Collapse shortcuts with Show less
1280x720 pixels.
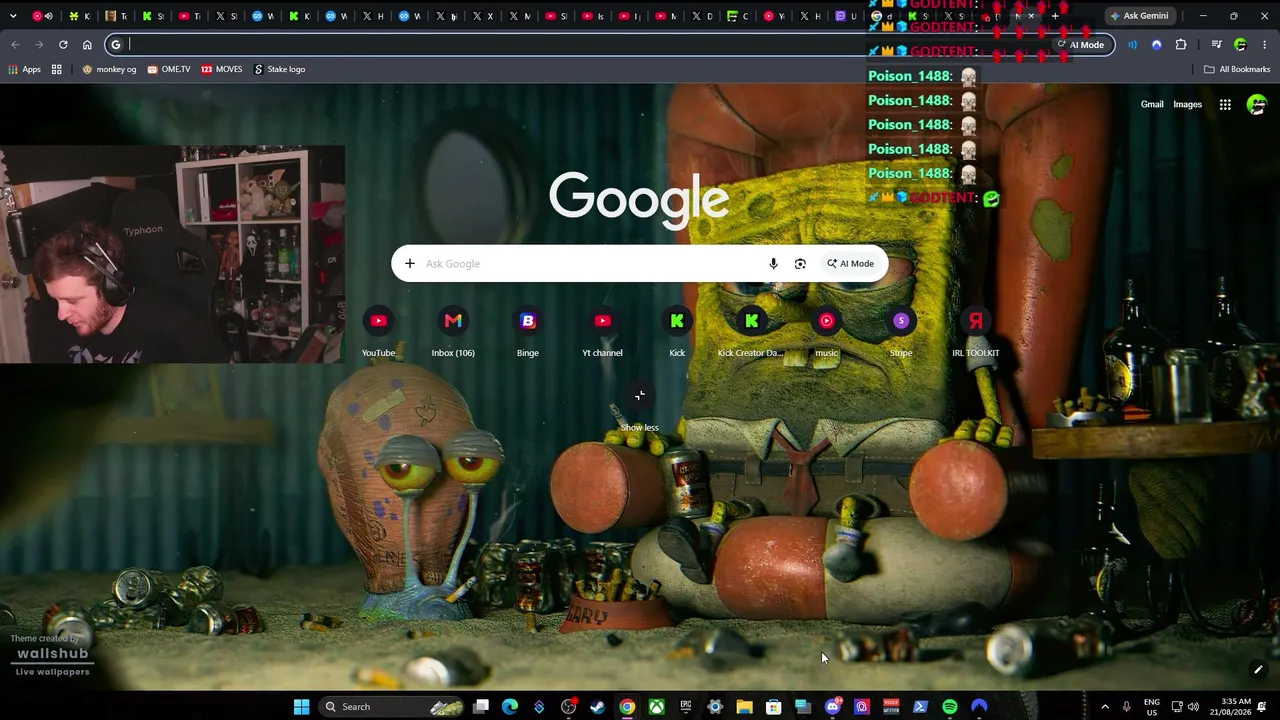pyautogui.click(x=639, y=407)
